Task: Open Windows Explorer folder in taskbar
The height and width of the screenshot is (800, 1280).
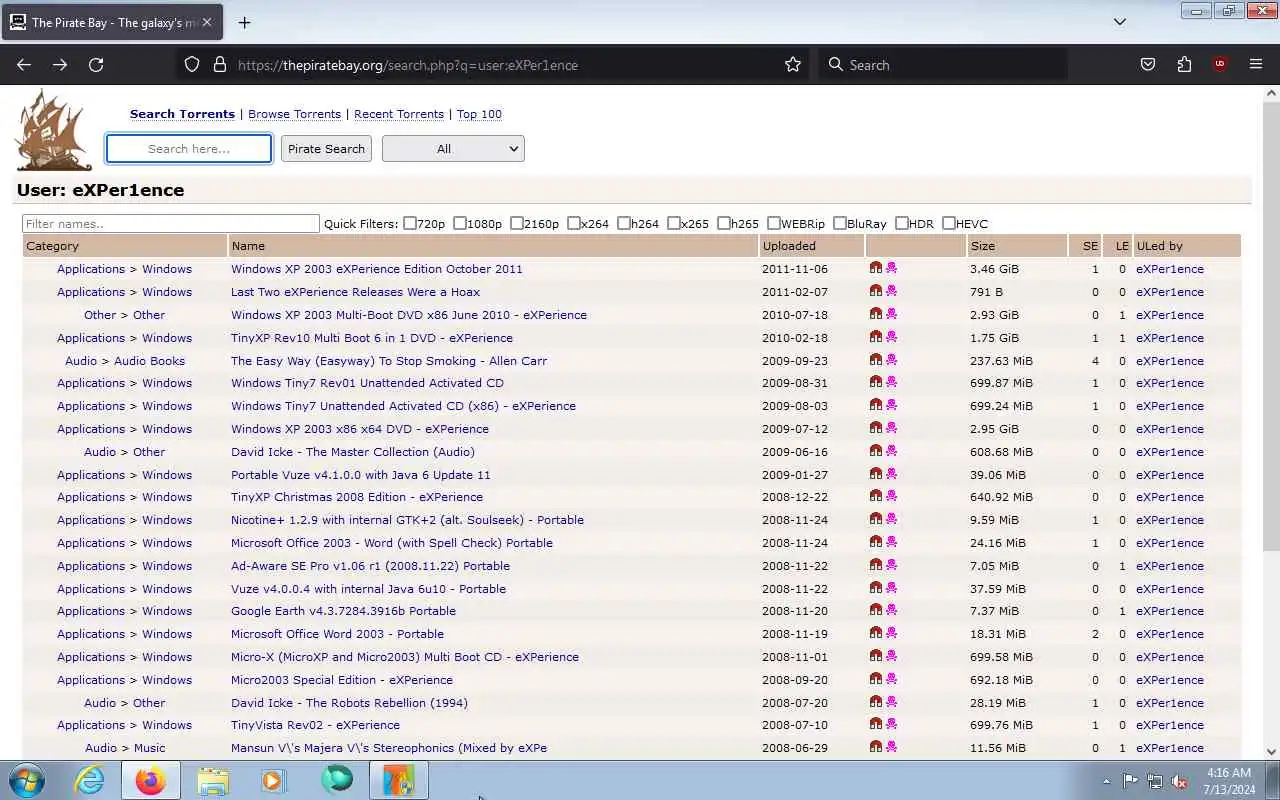Action: pyautogui.click(x=212, y=780)
